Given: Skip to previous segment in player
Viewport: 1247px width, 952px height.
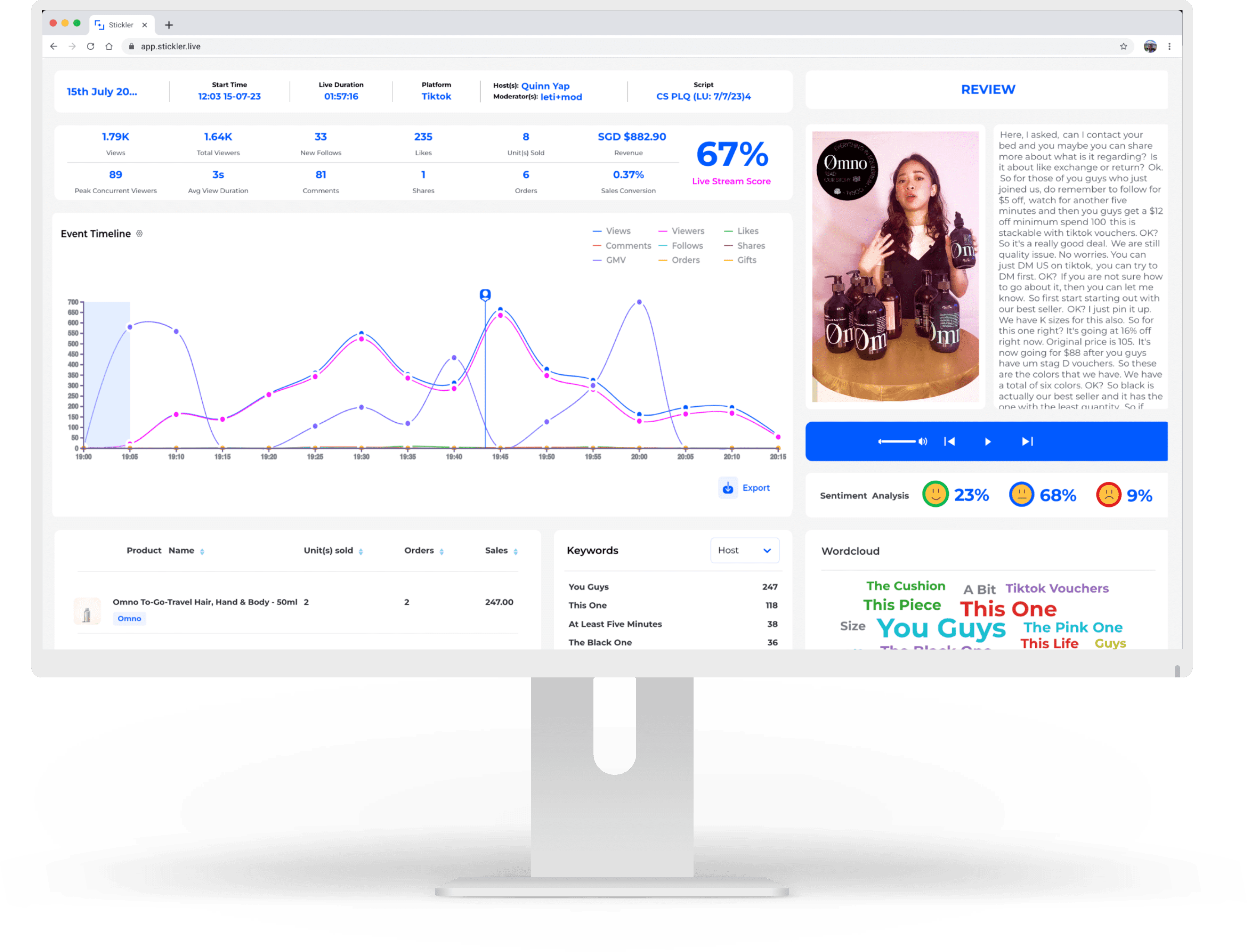Looking at the screenshot, I should 949,441.
